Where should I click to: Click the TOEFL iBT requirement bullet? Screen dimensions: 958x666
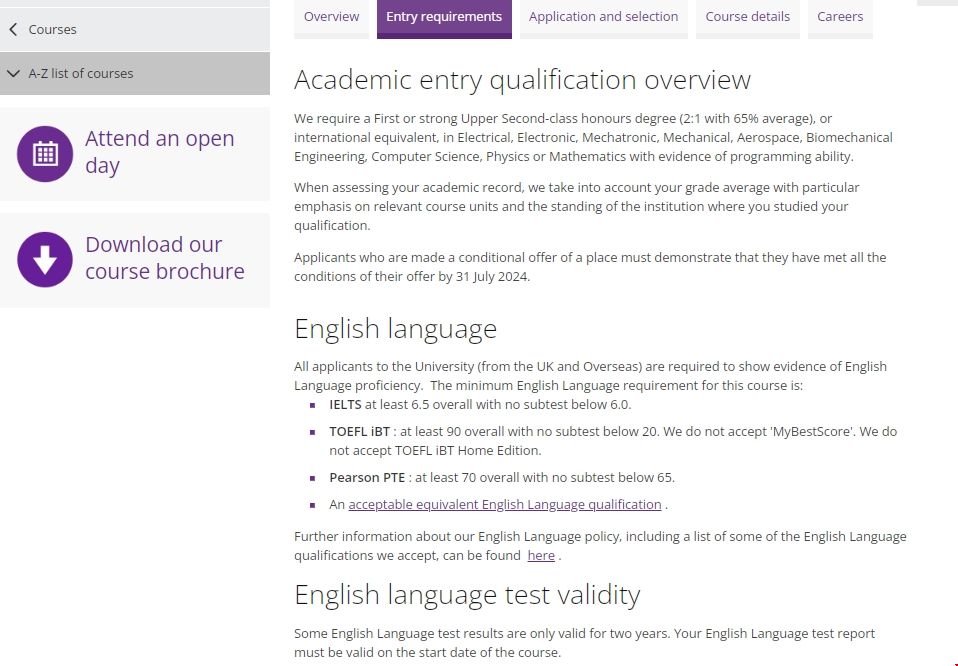point(613,440)
